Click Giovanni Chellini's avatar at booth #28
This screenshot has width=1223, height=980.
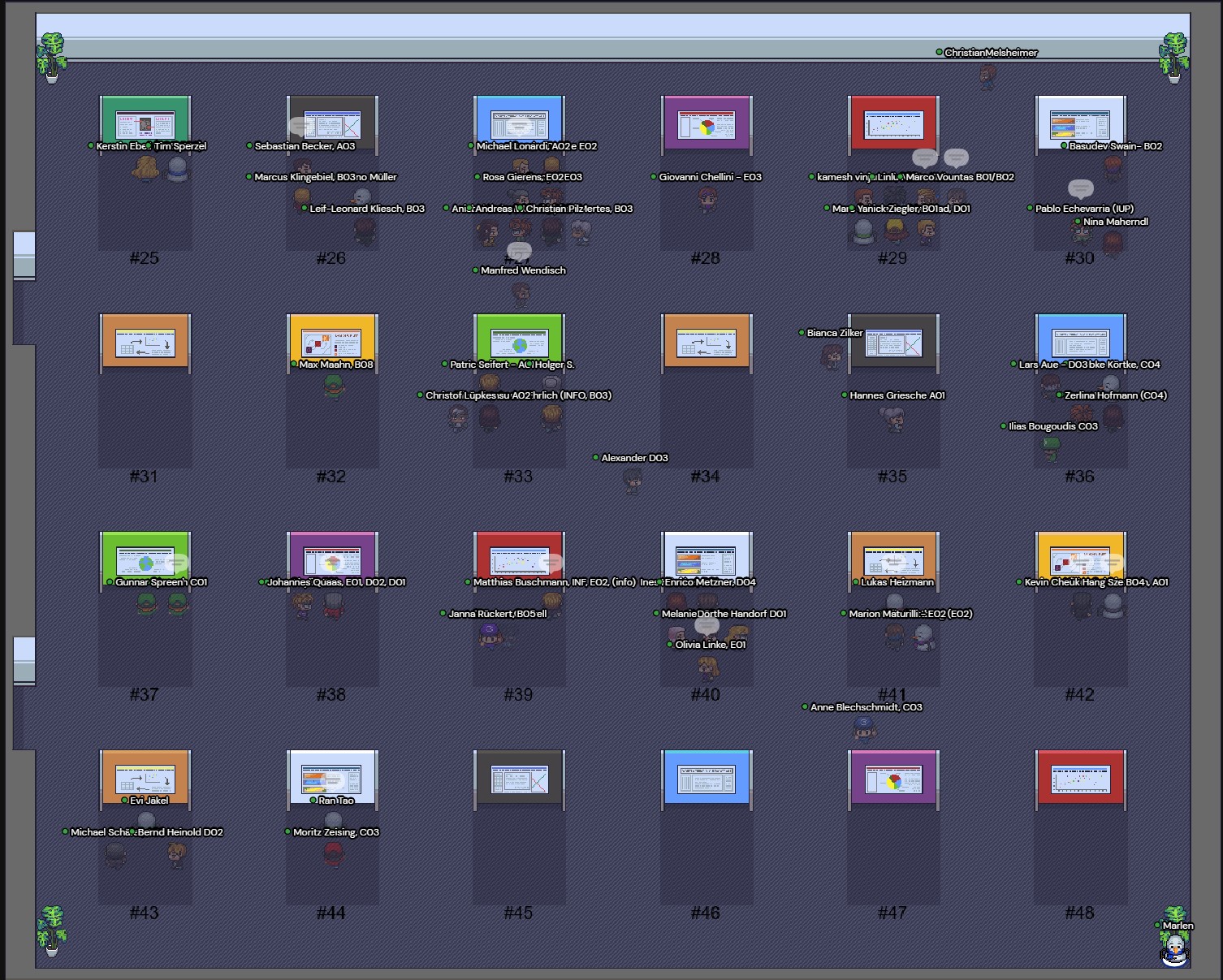707,198
